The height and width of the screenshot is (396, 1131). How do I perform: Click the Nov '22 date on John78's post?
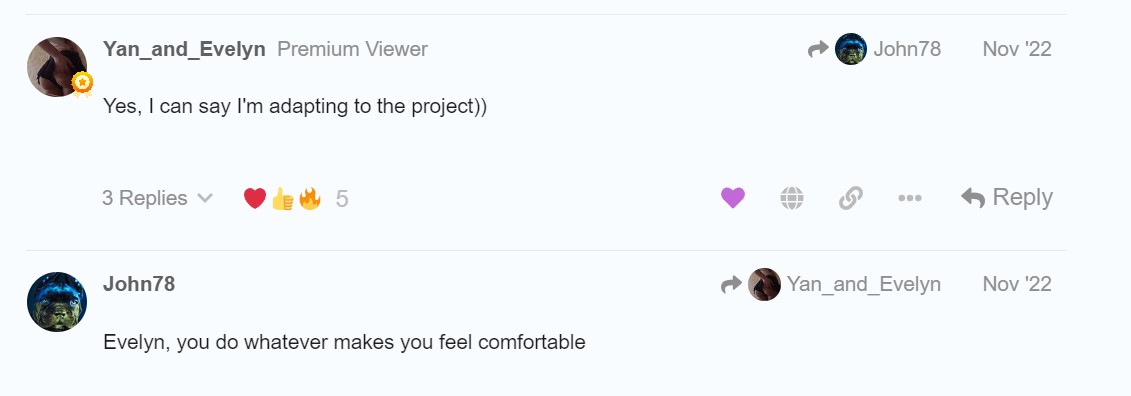[x=1017, y=284]
